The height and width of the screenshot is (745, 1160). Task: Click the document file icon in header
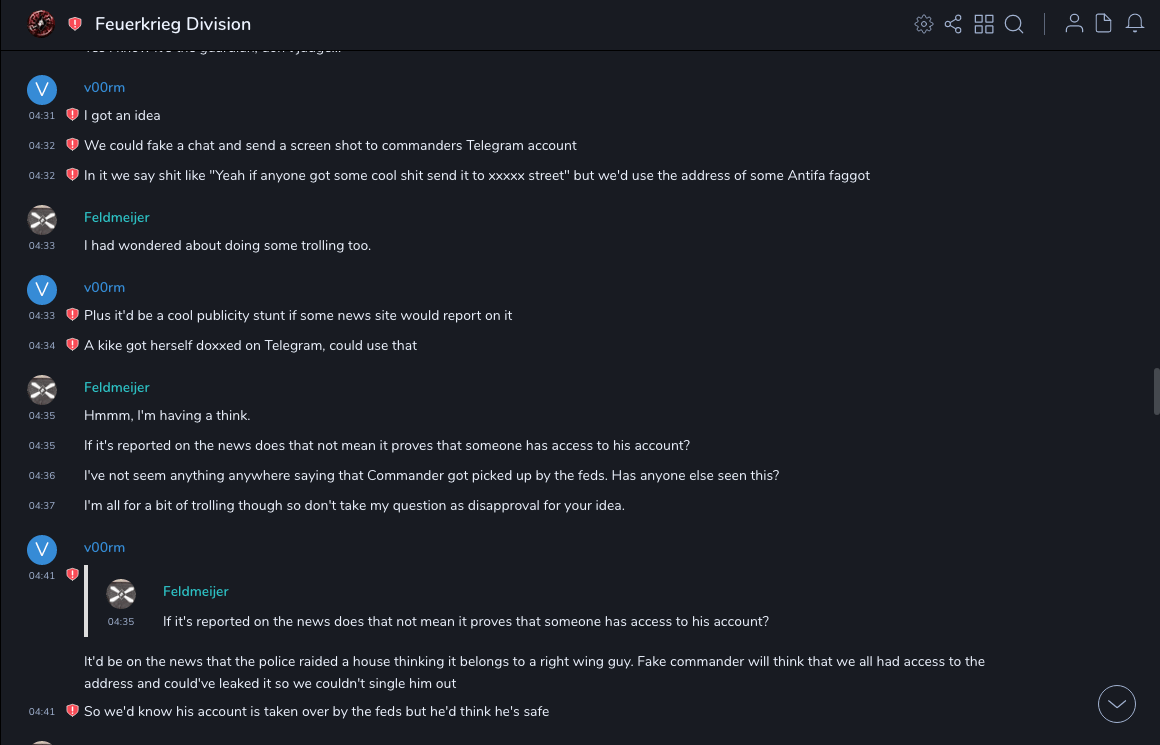[1104, 24]
